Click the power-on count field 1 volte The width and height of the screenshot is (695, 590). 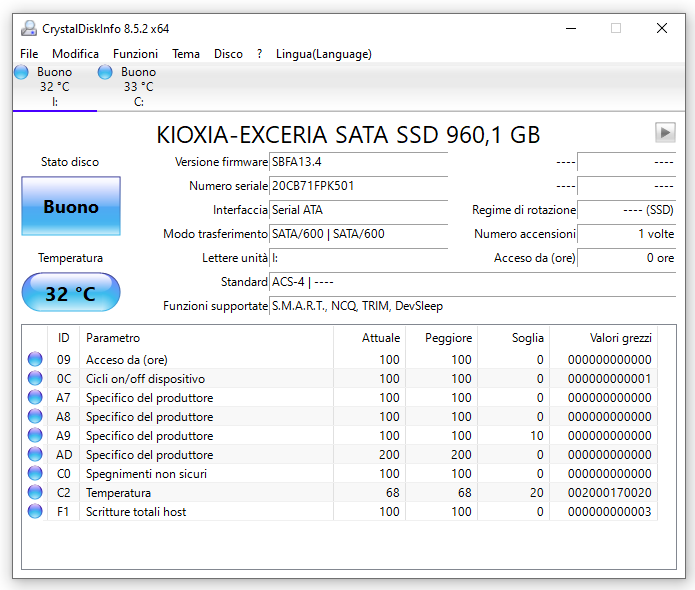pyautogui.click(x=627, y=234)
